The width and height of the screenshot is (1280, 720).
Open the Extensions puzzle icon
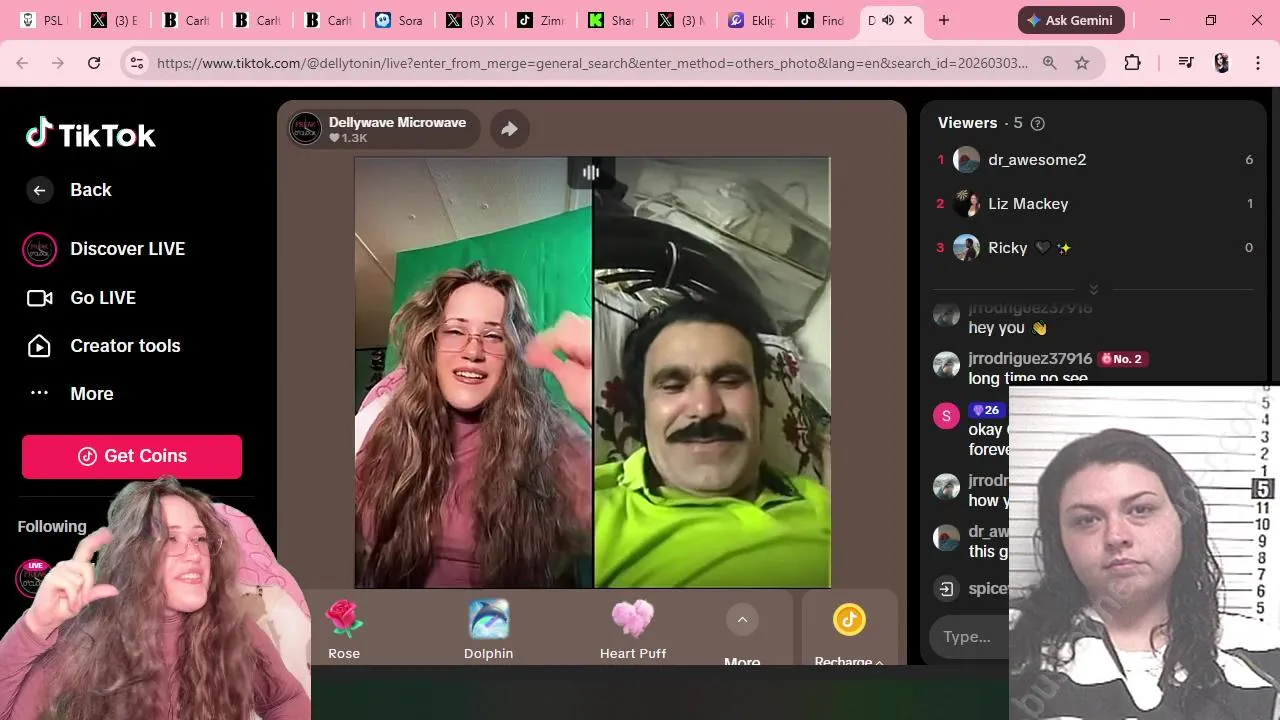1132,63
